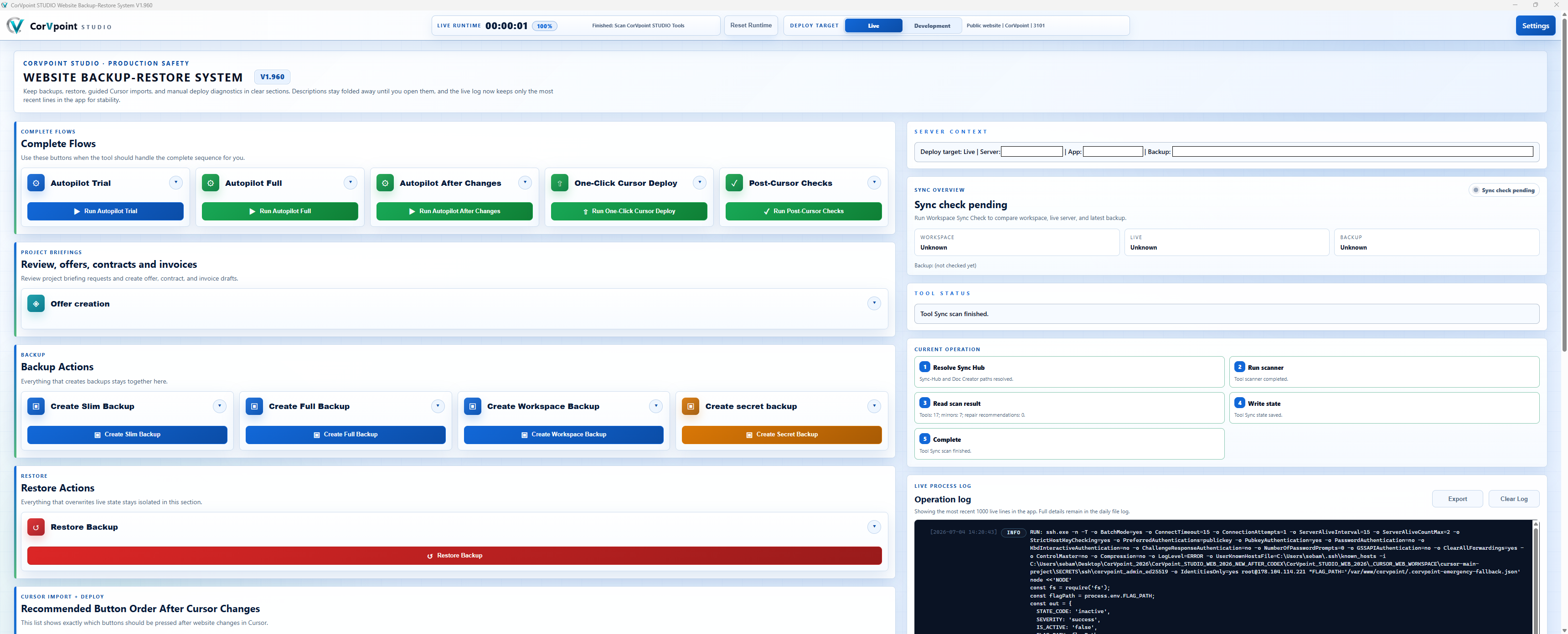Click step 1 Resolve Sync Hub badge
This screenshot has height=634, width=1568.
coord(924,367)
